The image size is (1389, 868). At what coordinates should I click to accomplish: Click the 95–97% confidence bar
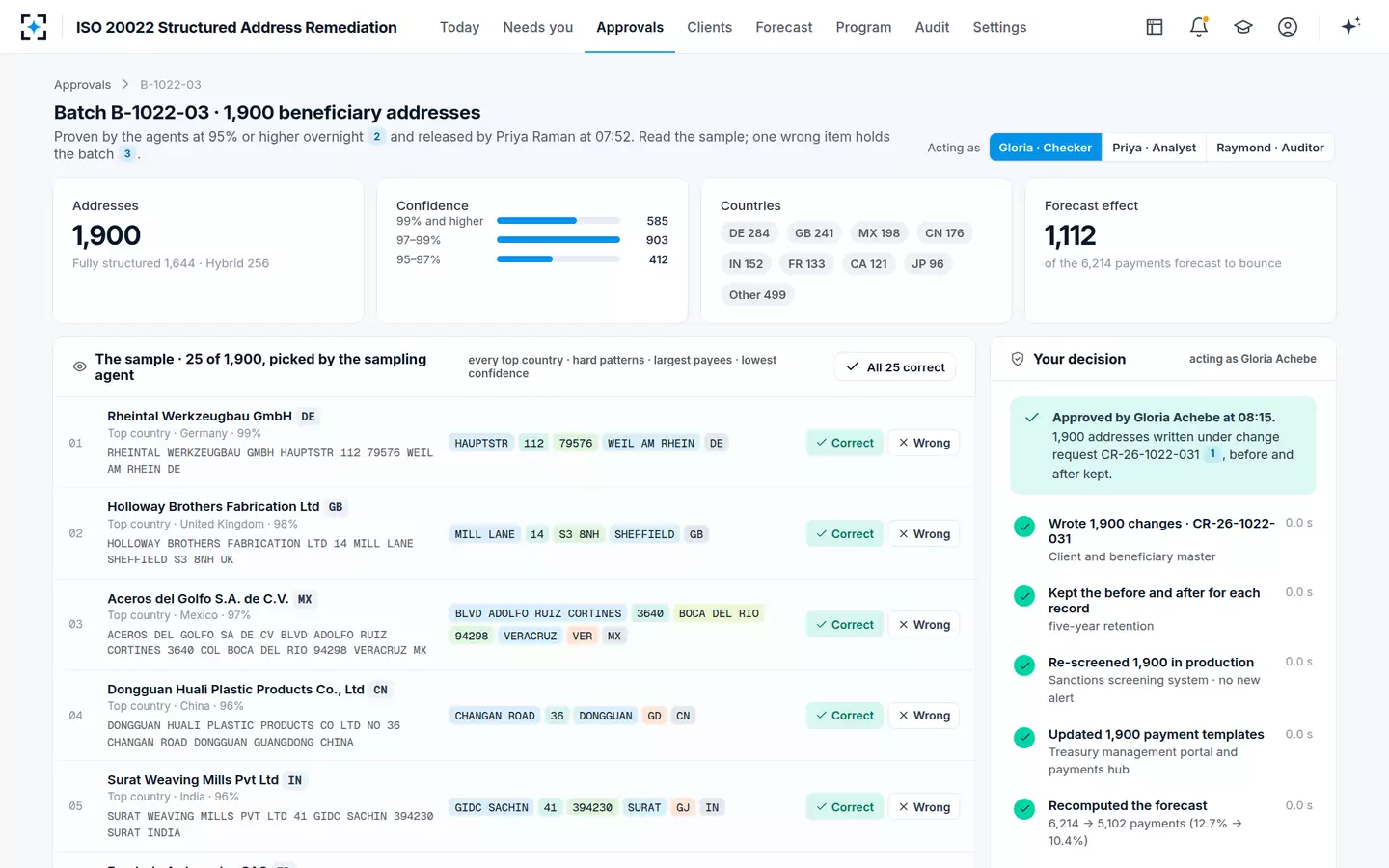[558, 259]
